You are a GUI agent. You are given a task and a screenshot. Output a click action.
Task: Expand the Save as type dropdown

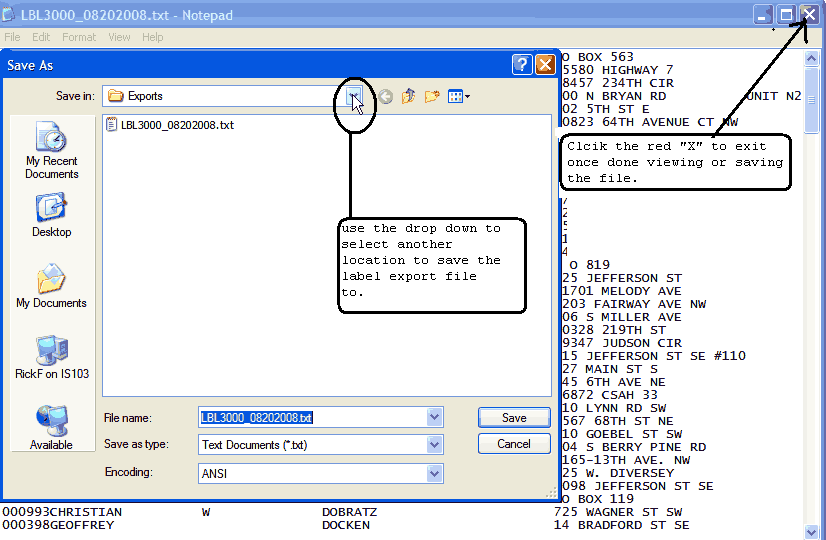pyautogui.click(x=434, y=445)
